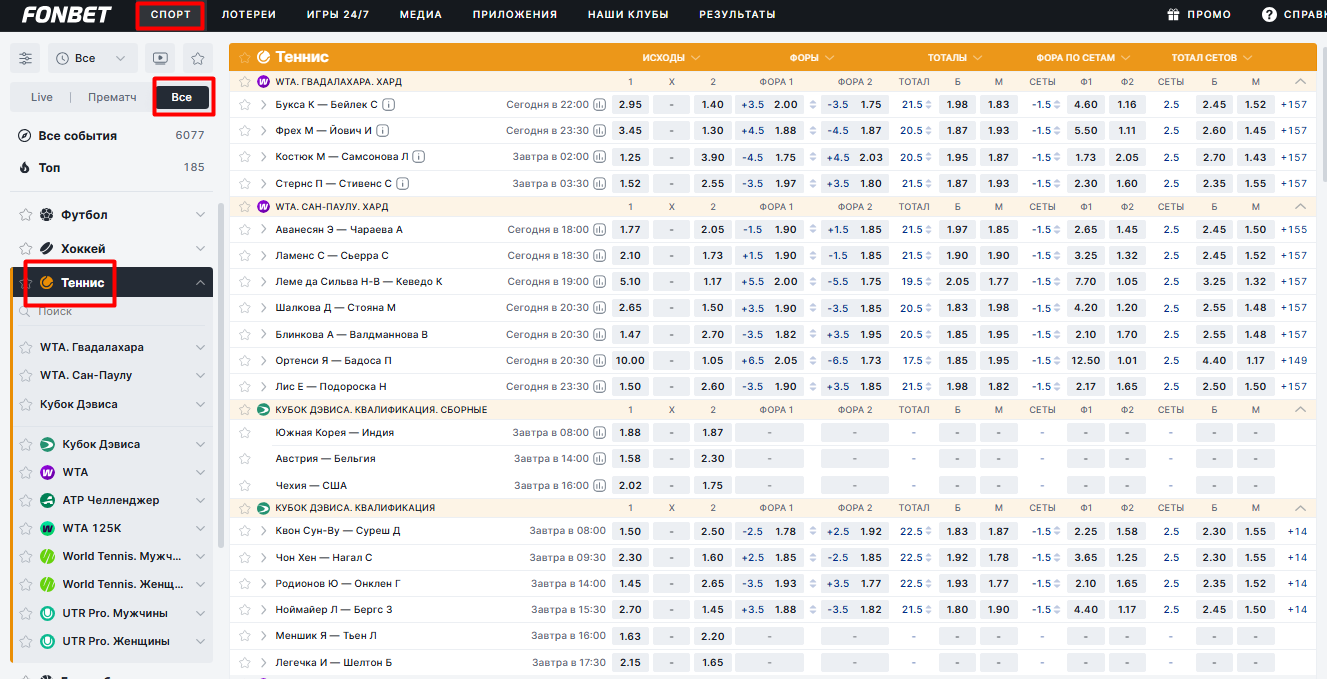
Task: Switch to the Прематч tab
Action: click(x=112, y=97)
